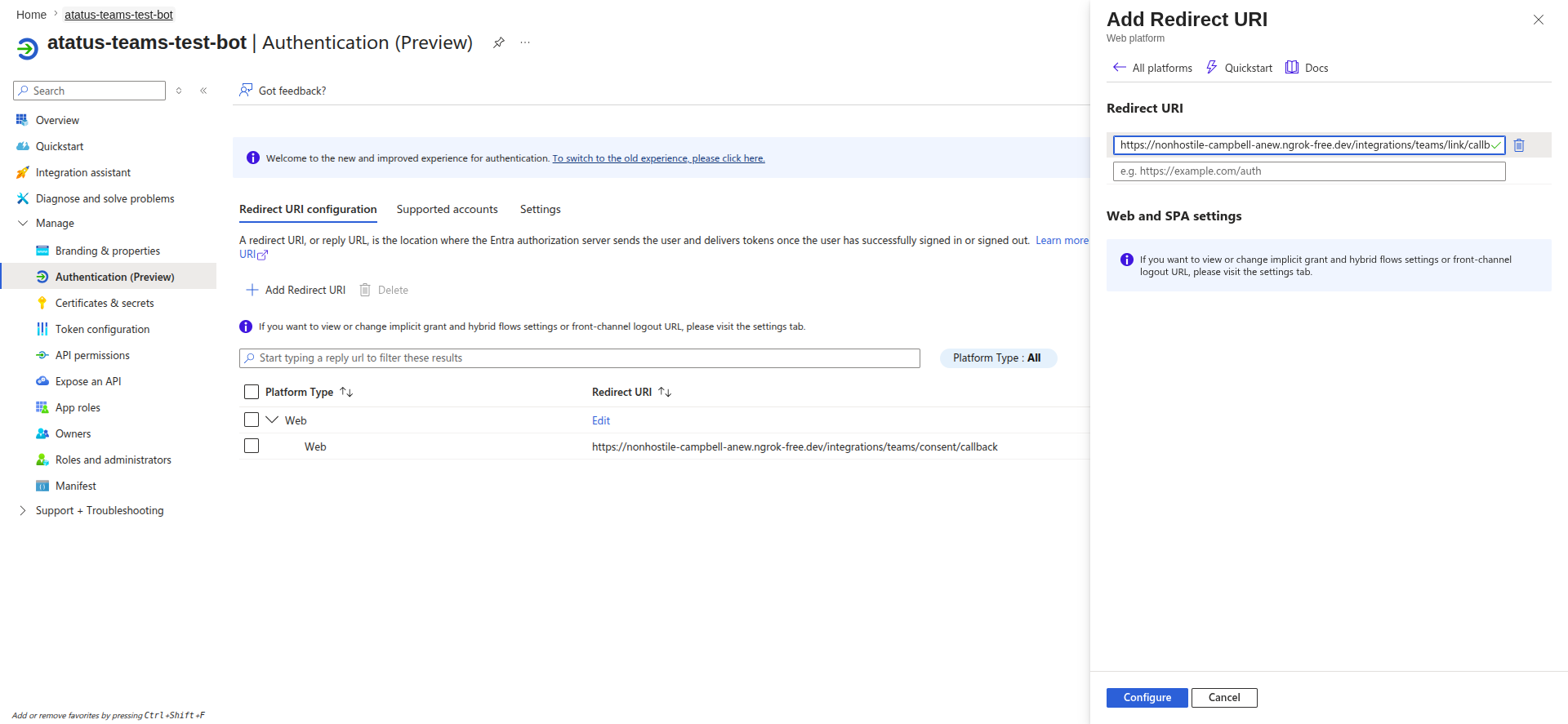Image resolution: width=1568 pixels, height=724 pixels.
Task: Click the Learn more link
Action: point(1062,240)
